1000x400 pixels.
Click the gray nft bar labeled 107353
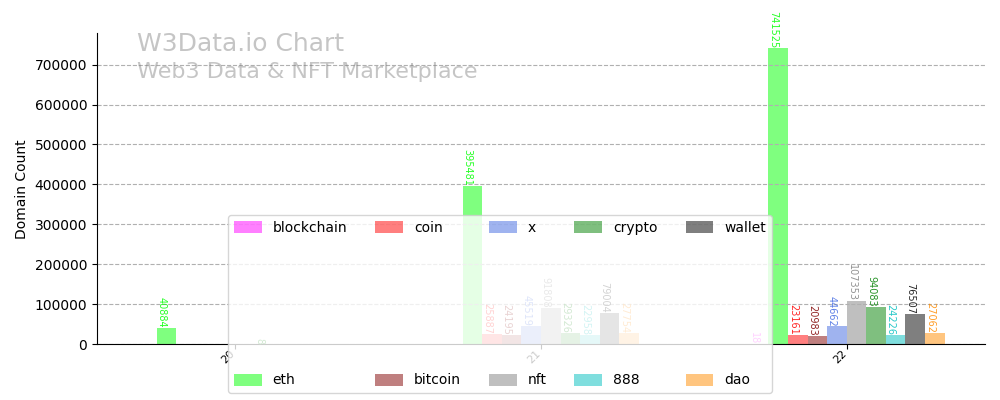coord(856,323)
